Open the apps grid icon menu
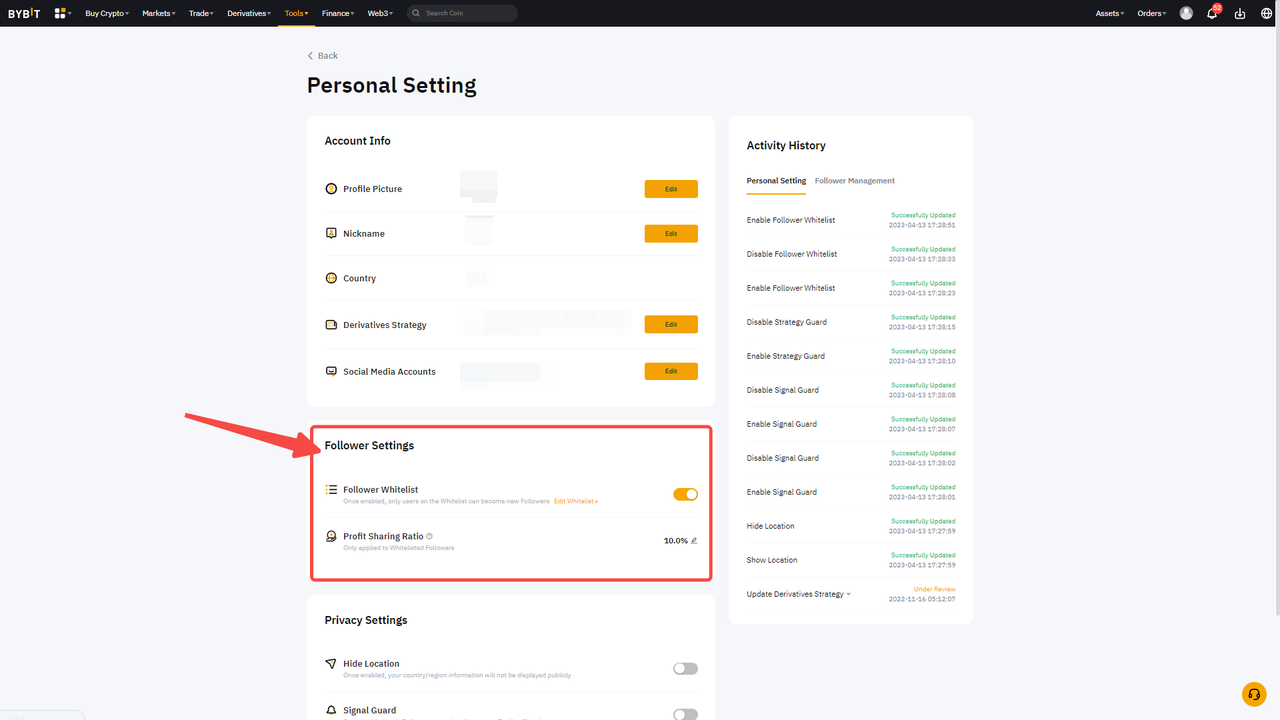The image size is (1280, 720). [61, 13]
